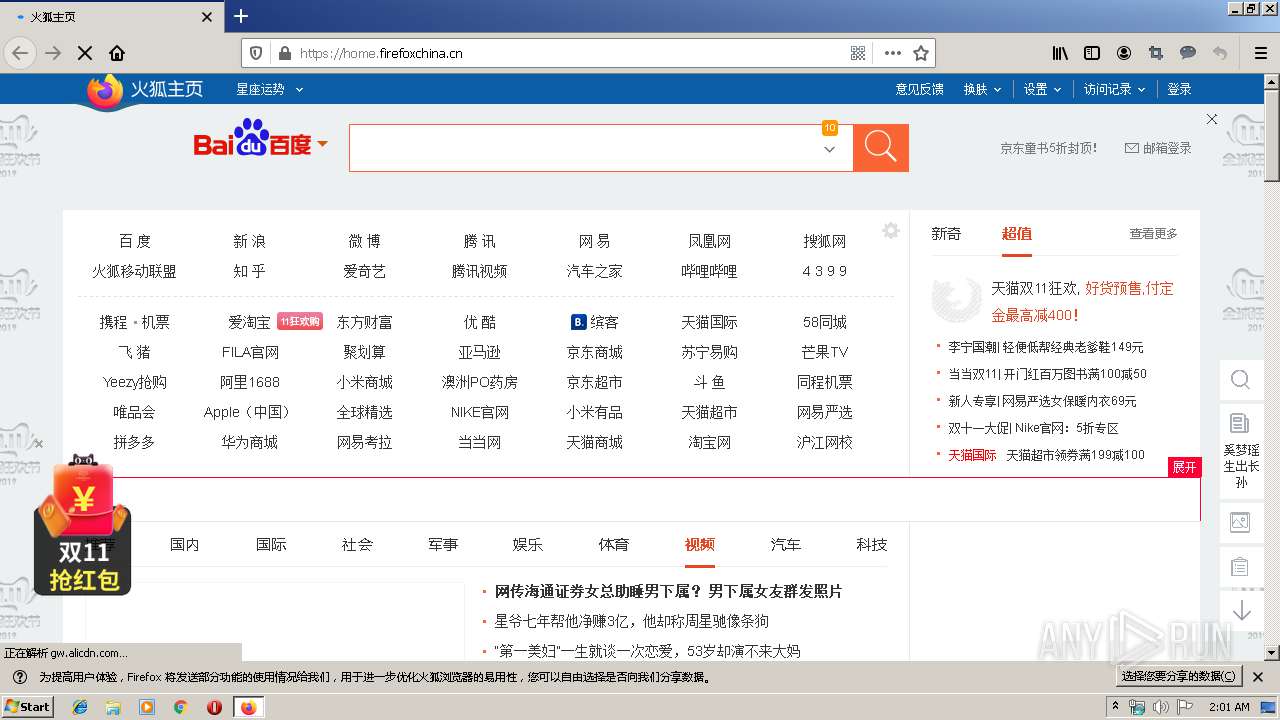Expand the 星座运势 dropdown
1280x720 pixels.
tap(269, 89)
